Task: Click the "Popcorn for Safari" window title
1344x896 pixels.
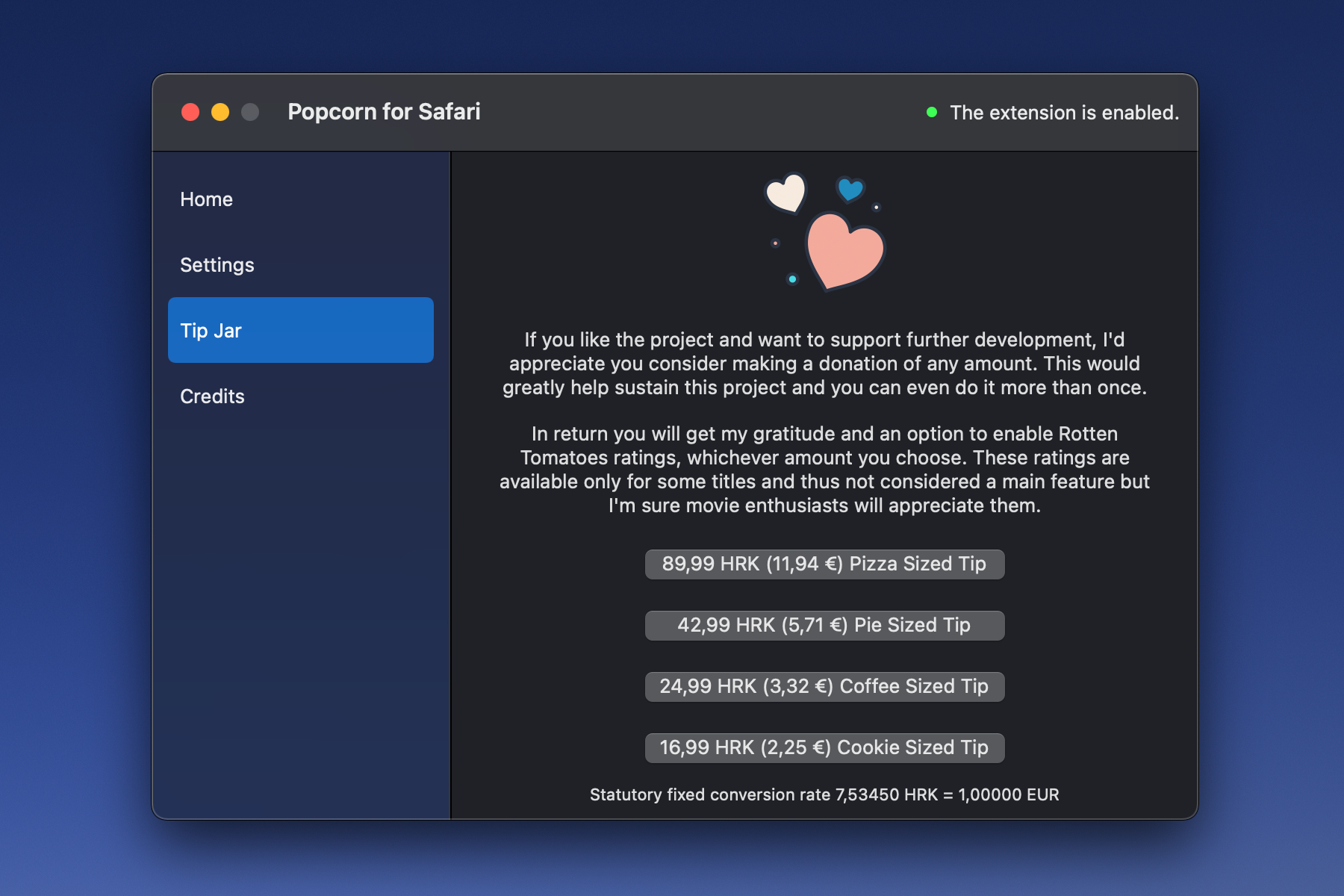Action: pyautogui.click(x=384, y=112)
